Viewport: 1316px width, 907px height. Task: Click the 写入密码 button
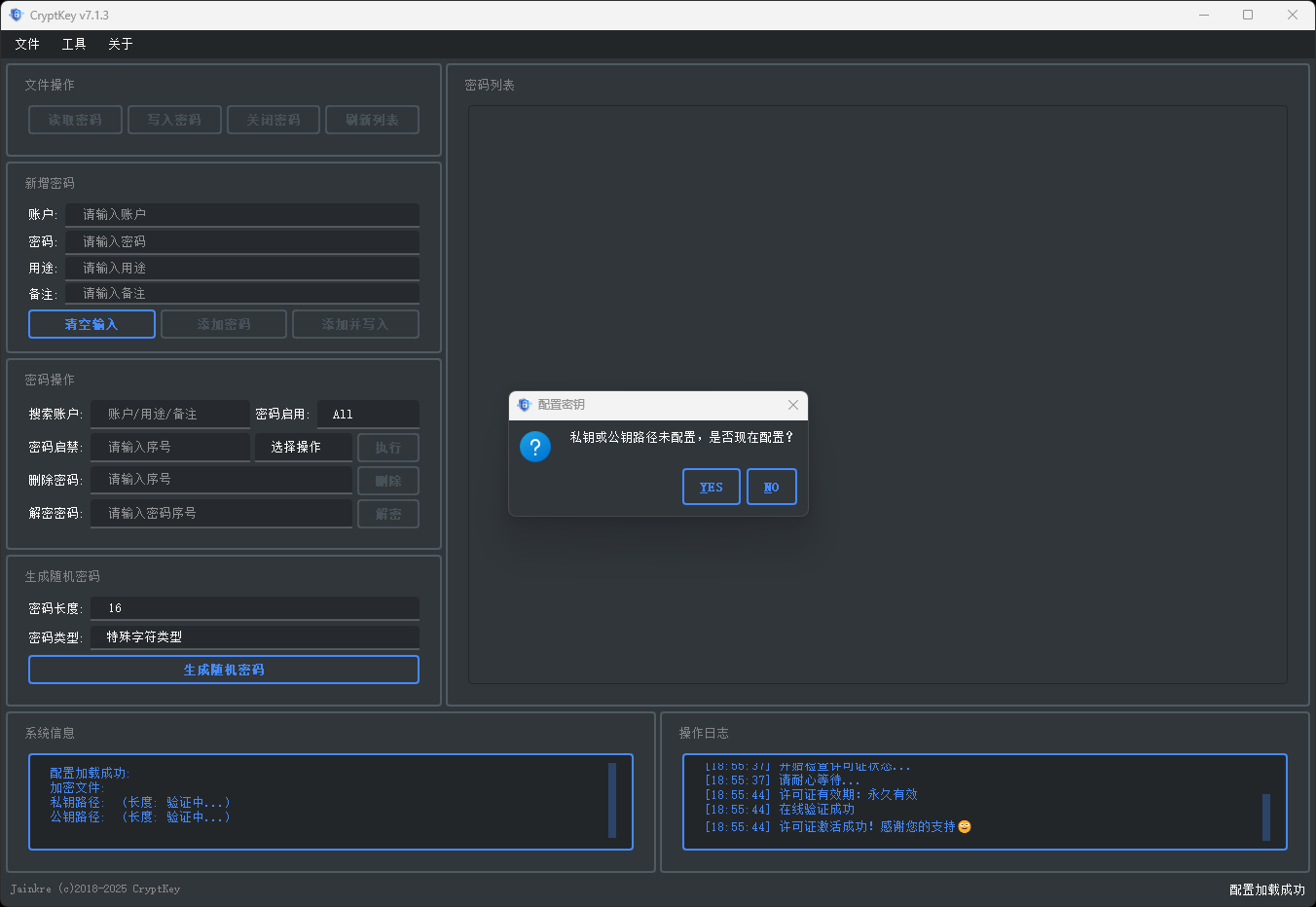[174, 120]
